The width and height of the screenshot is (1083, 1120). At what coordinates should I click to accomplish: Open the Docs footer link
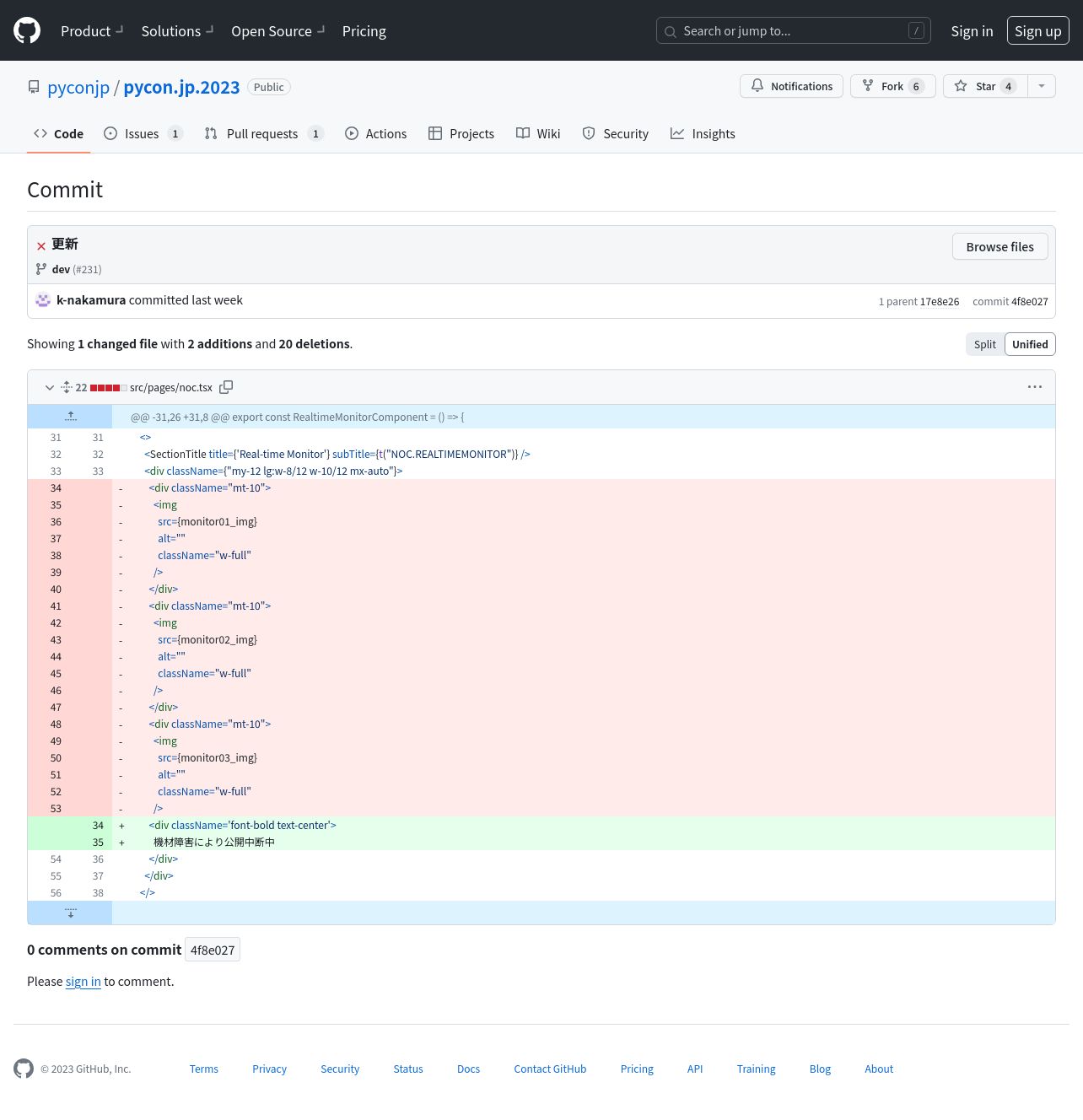pos(468,1069)
